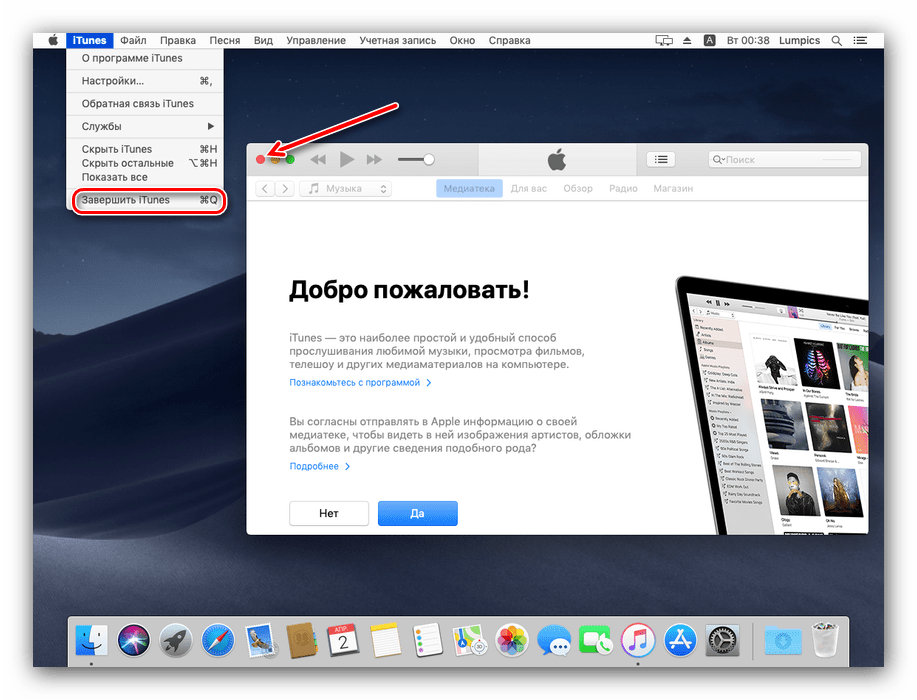Click the back navigation arrow in iTunes
The image size is (917, 700).
[x=265, y=189]
